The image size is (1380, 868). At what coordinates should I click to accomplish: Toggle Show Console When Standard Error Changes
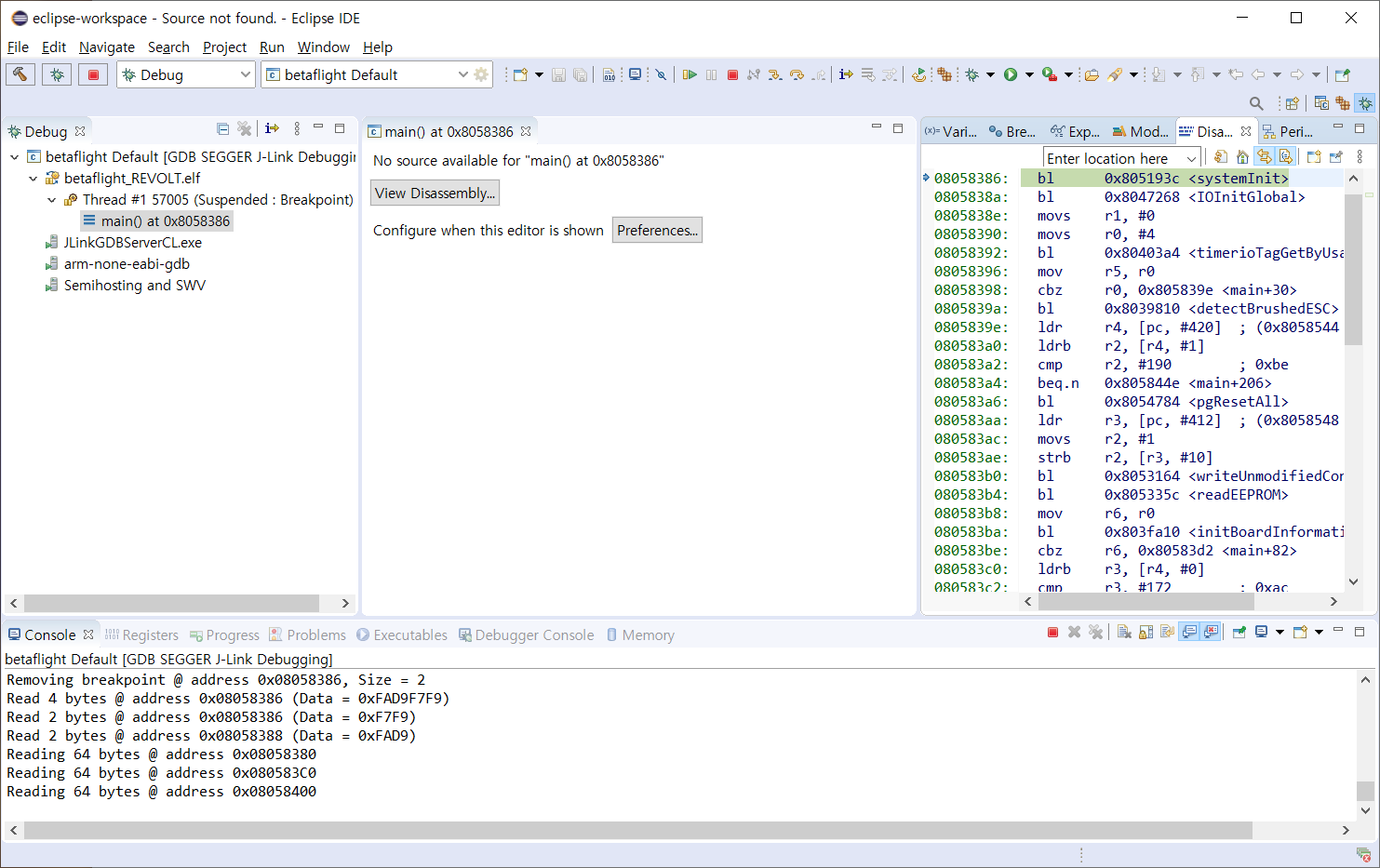click(x=1211, y=633)
